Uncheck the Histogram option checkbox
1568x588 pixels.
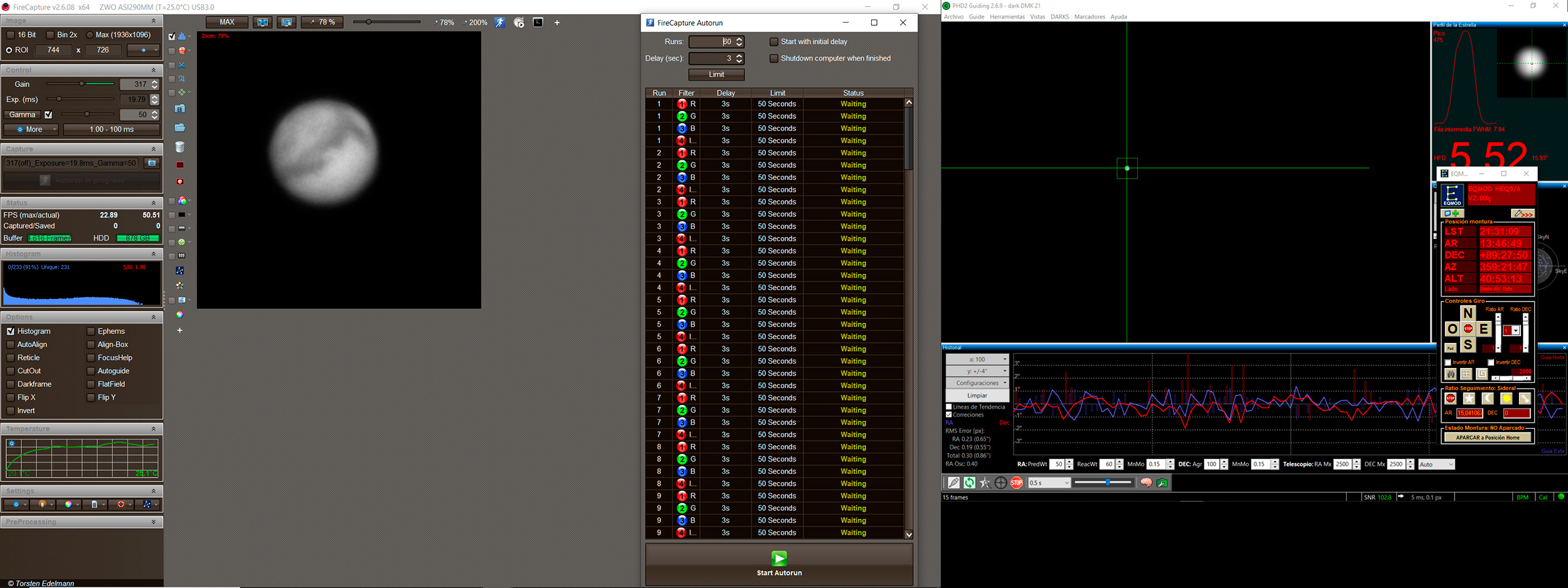tap(11, 331)
